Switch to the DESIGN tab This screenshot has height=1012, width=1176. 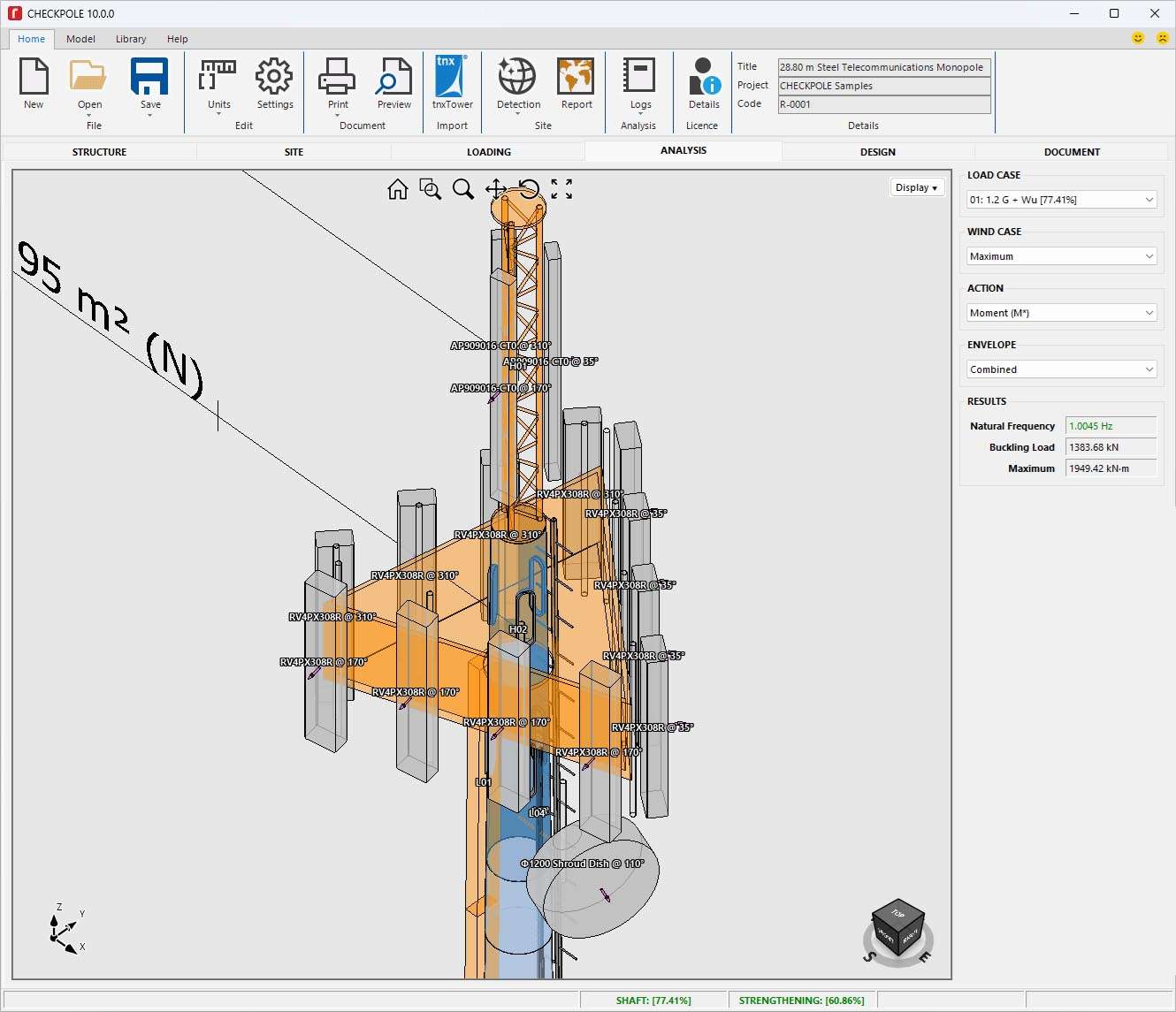pyautogui.click(x=877, y=152)
